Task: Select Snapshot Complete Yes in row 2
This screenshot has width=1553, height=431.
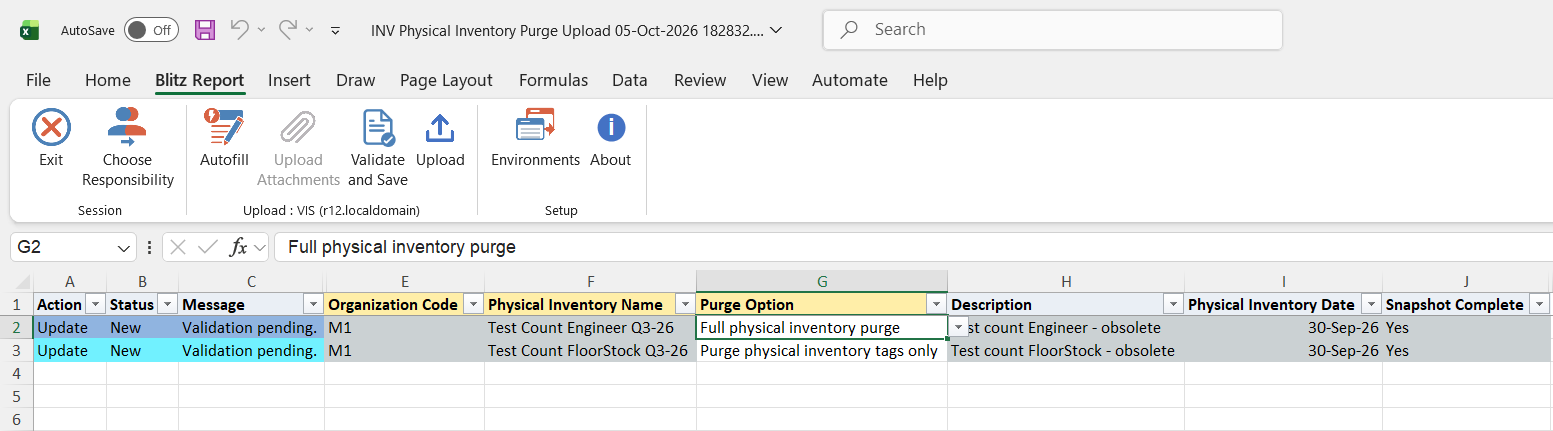Action: click(1467, 327)
